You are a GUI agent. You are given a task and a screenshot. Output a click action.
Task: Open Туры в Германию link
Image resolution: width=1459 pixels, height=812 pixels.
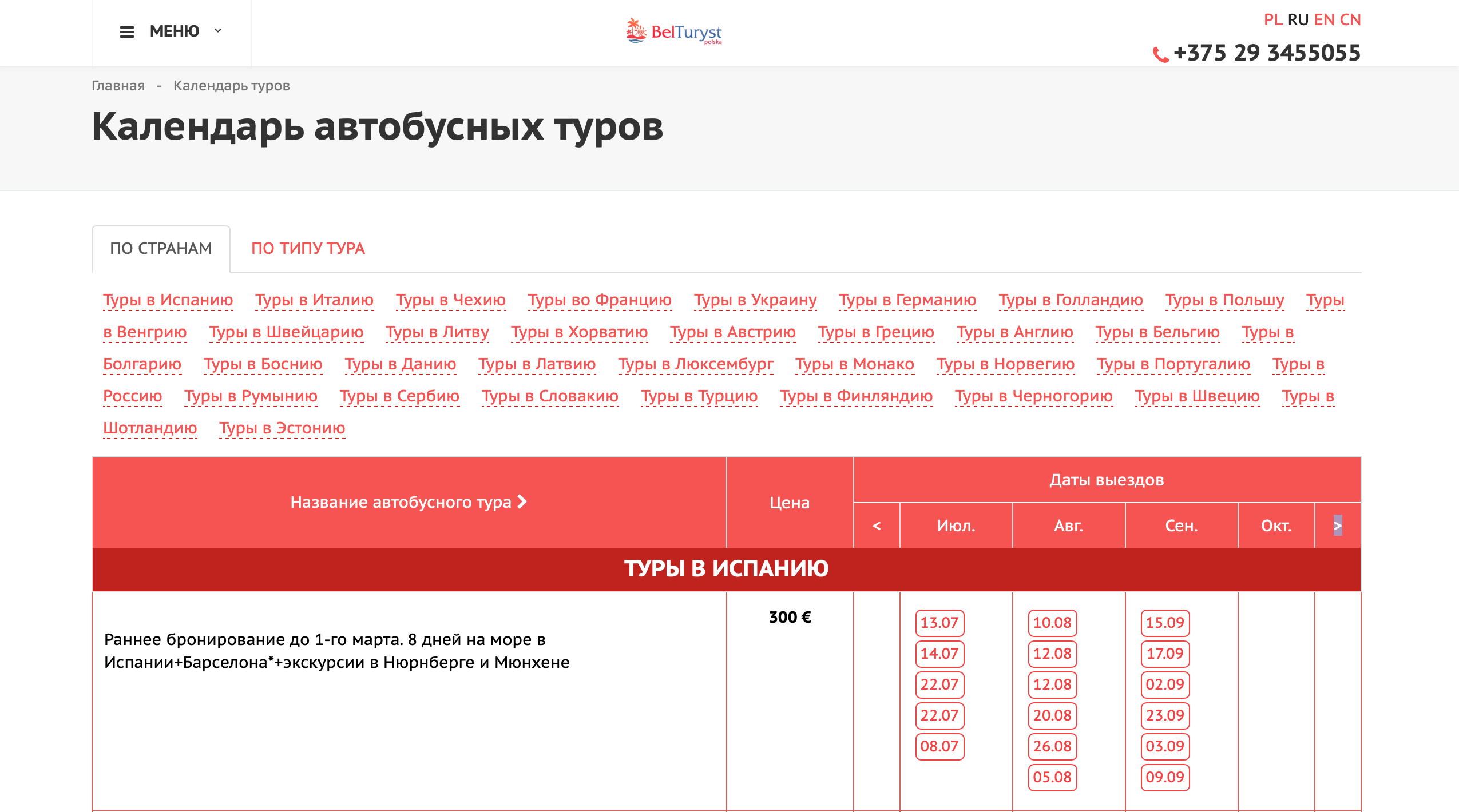point(907,300)
